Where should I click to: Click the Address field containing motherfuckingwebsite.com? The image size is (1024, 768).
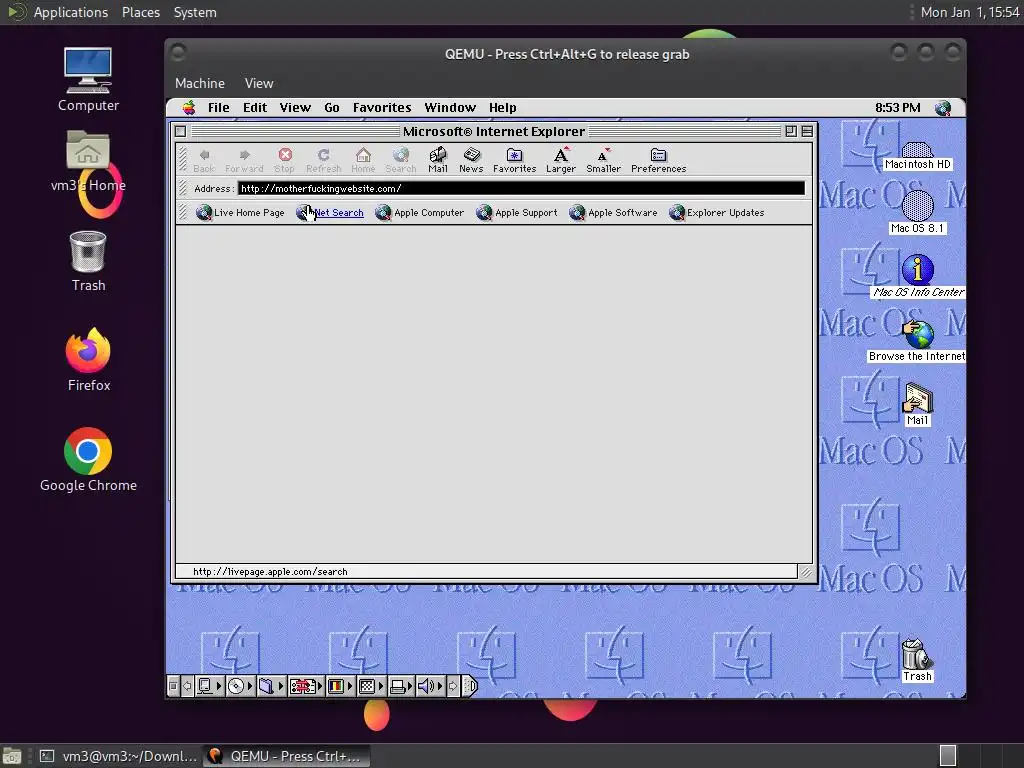521,189
